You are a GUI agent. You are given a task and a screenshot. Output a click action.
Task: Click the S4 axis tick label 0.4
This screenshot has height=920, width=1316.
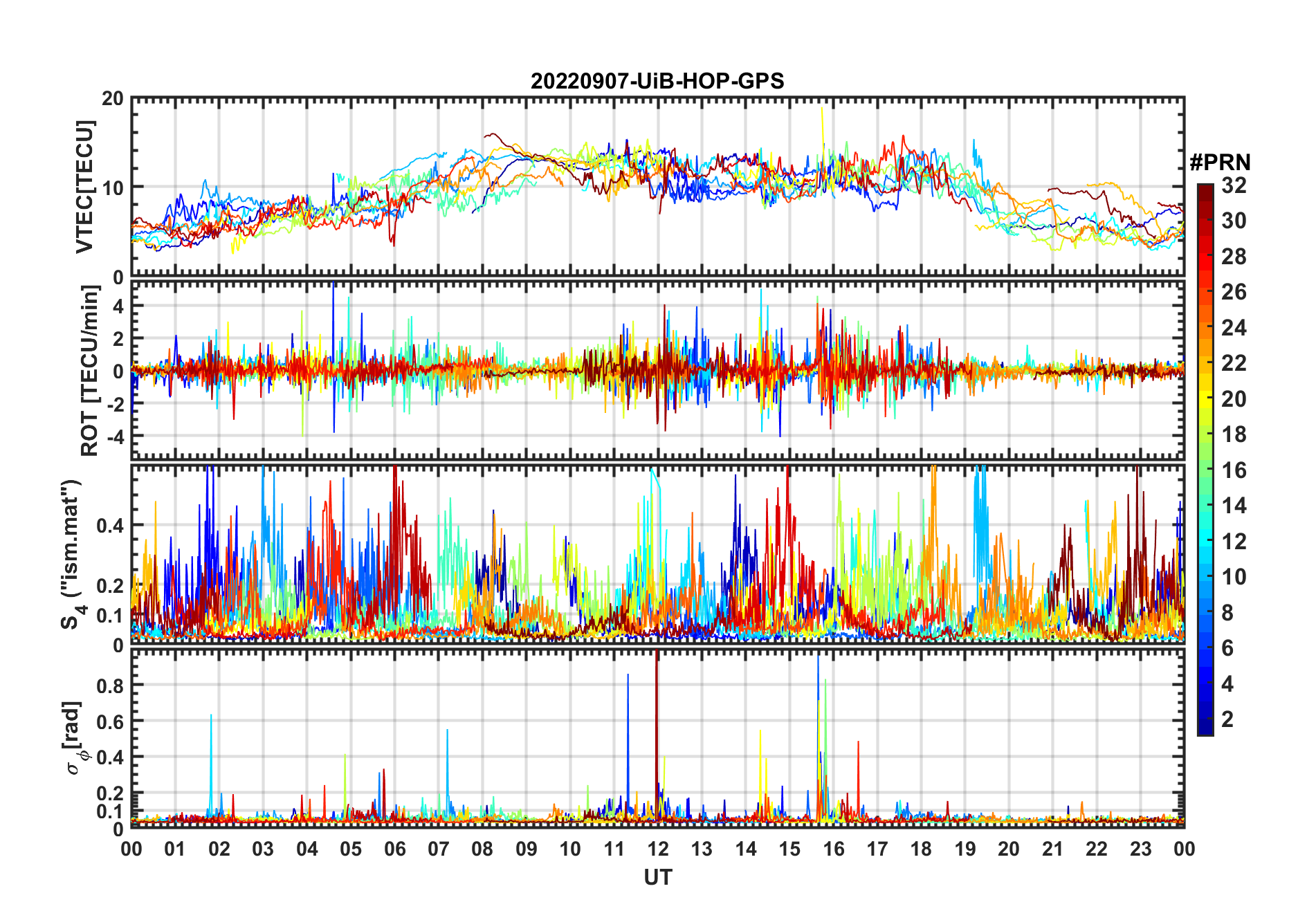pos(111,526)
